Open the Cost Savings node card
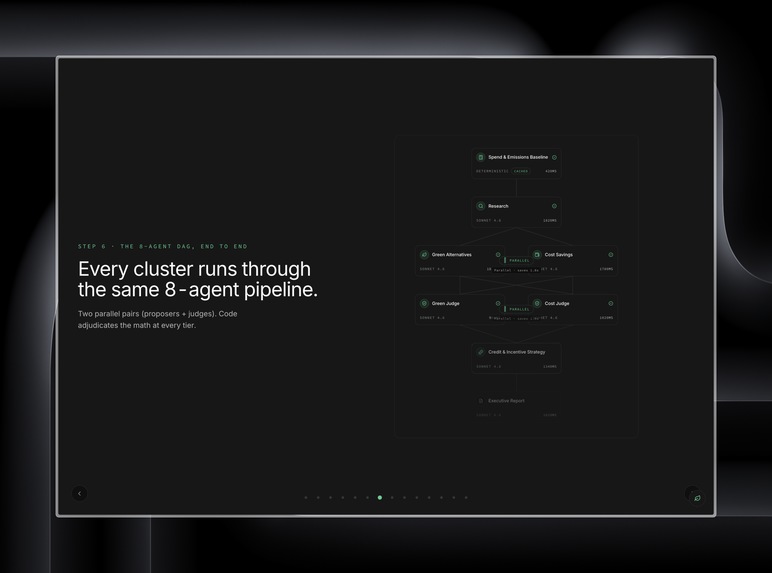The height and width of the screenshot is (573, 772). pos(573,261)
